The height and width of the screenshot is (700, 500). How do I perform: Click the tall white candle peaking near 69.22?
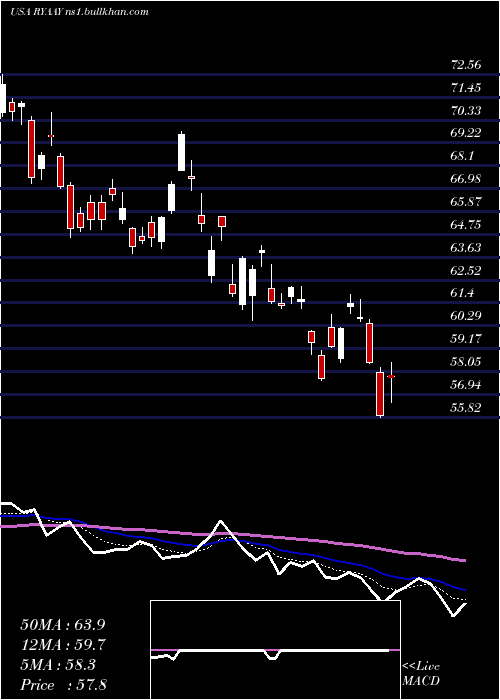click(181, 152)
